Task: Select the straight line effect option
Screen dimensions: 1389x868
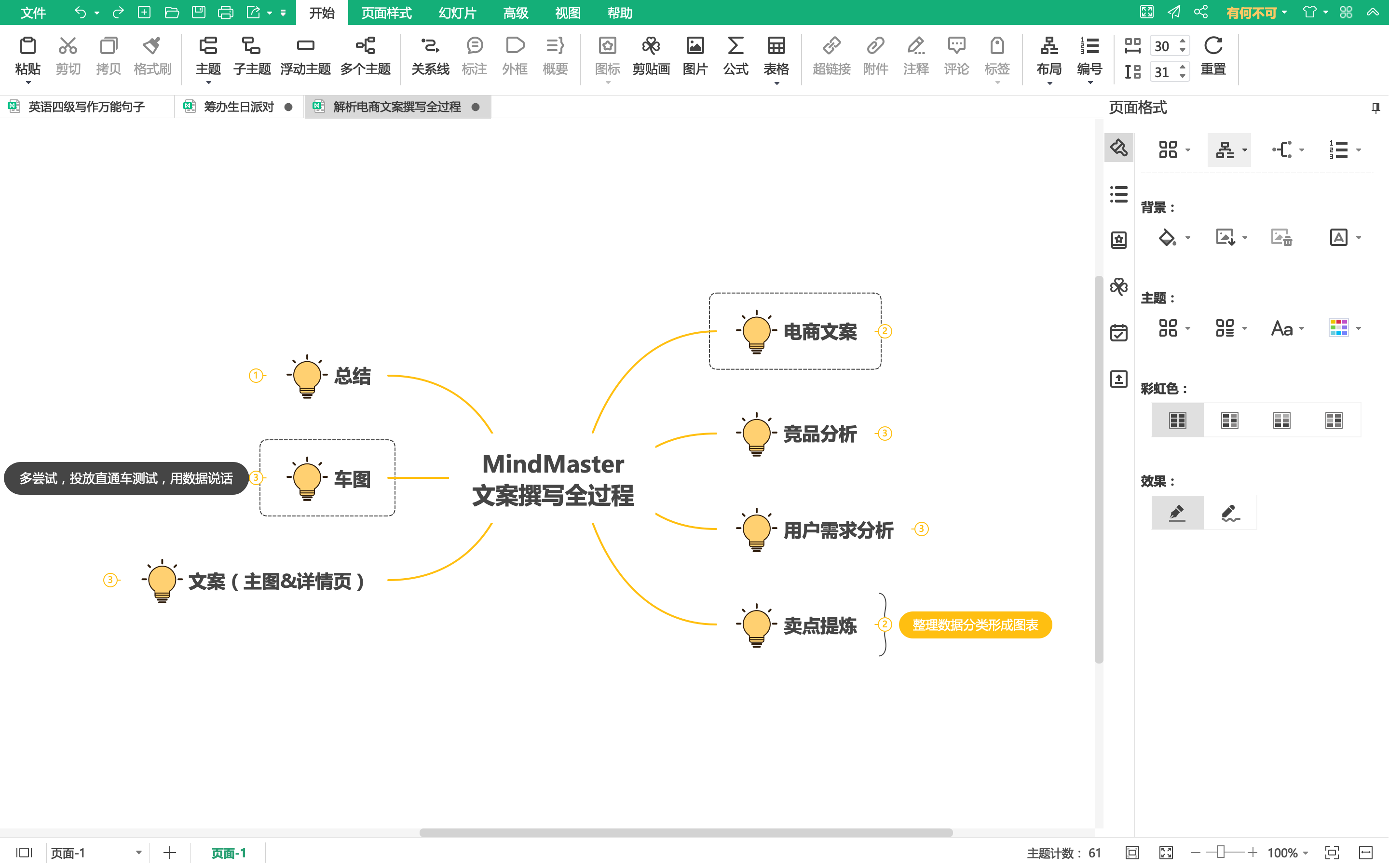Action: click(x=1177, y=512)
